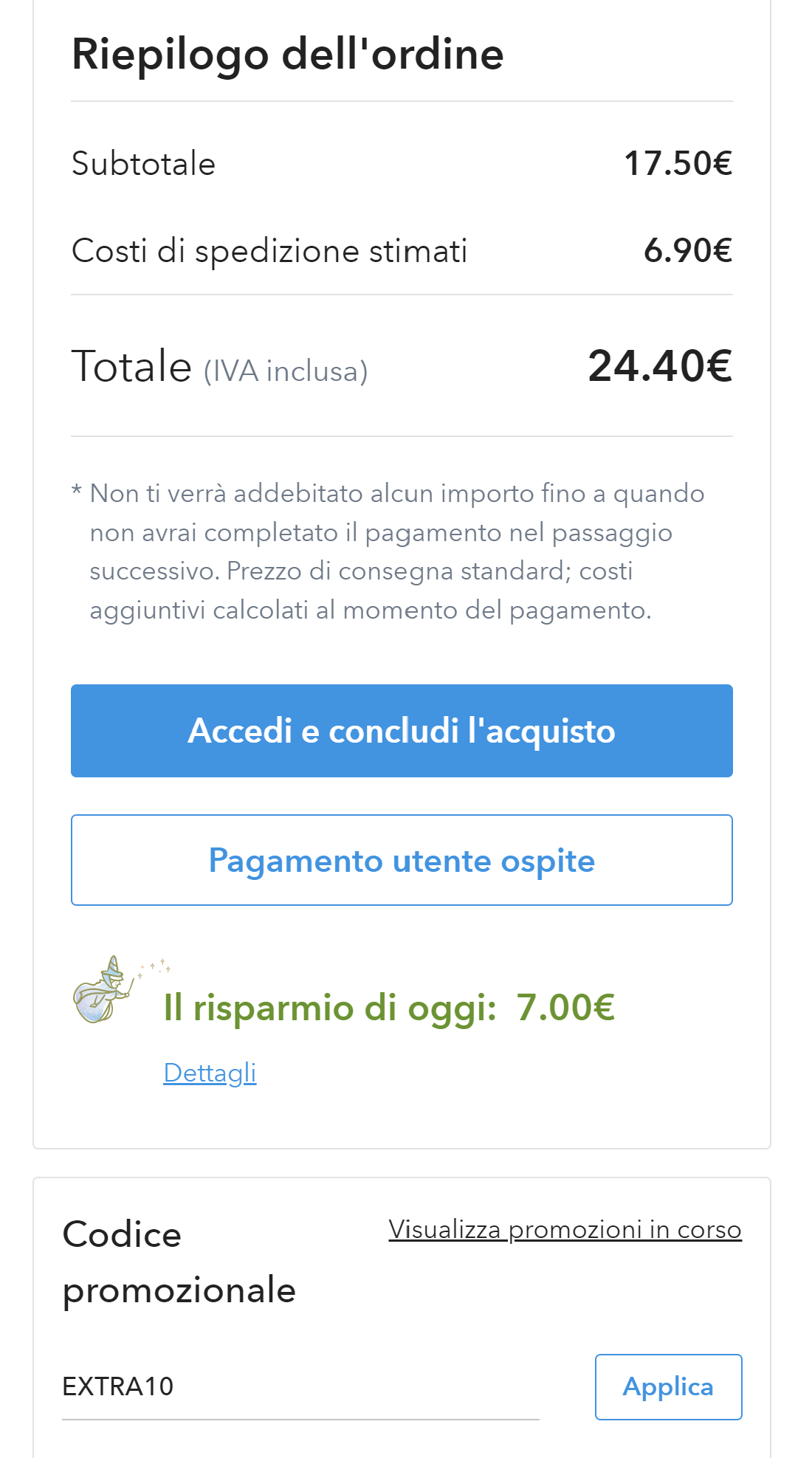Click the "Totale" label

point(131,366)
